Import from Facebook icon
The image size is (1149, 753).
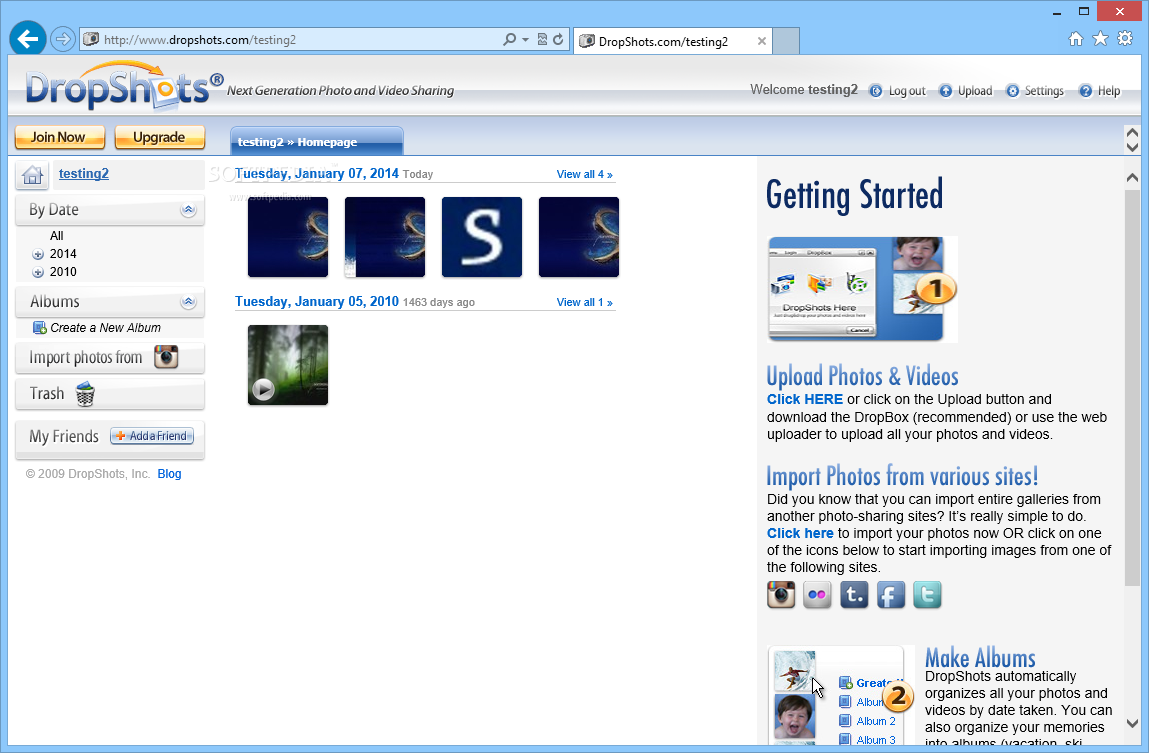point(890,595)
